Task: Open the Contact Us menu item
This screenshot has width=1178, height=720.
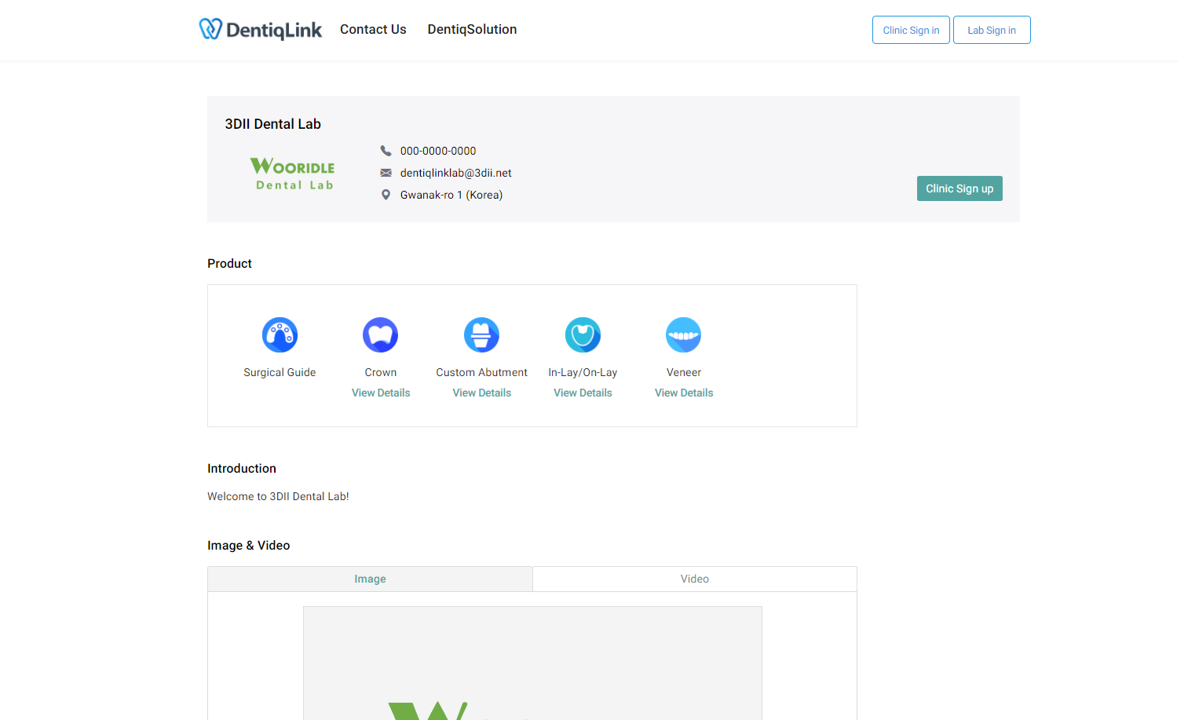Action: coord(373,29)
